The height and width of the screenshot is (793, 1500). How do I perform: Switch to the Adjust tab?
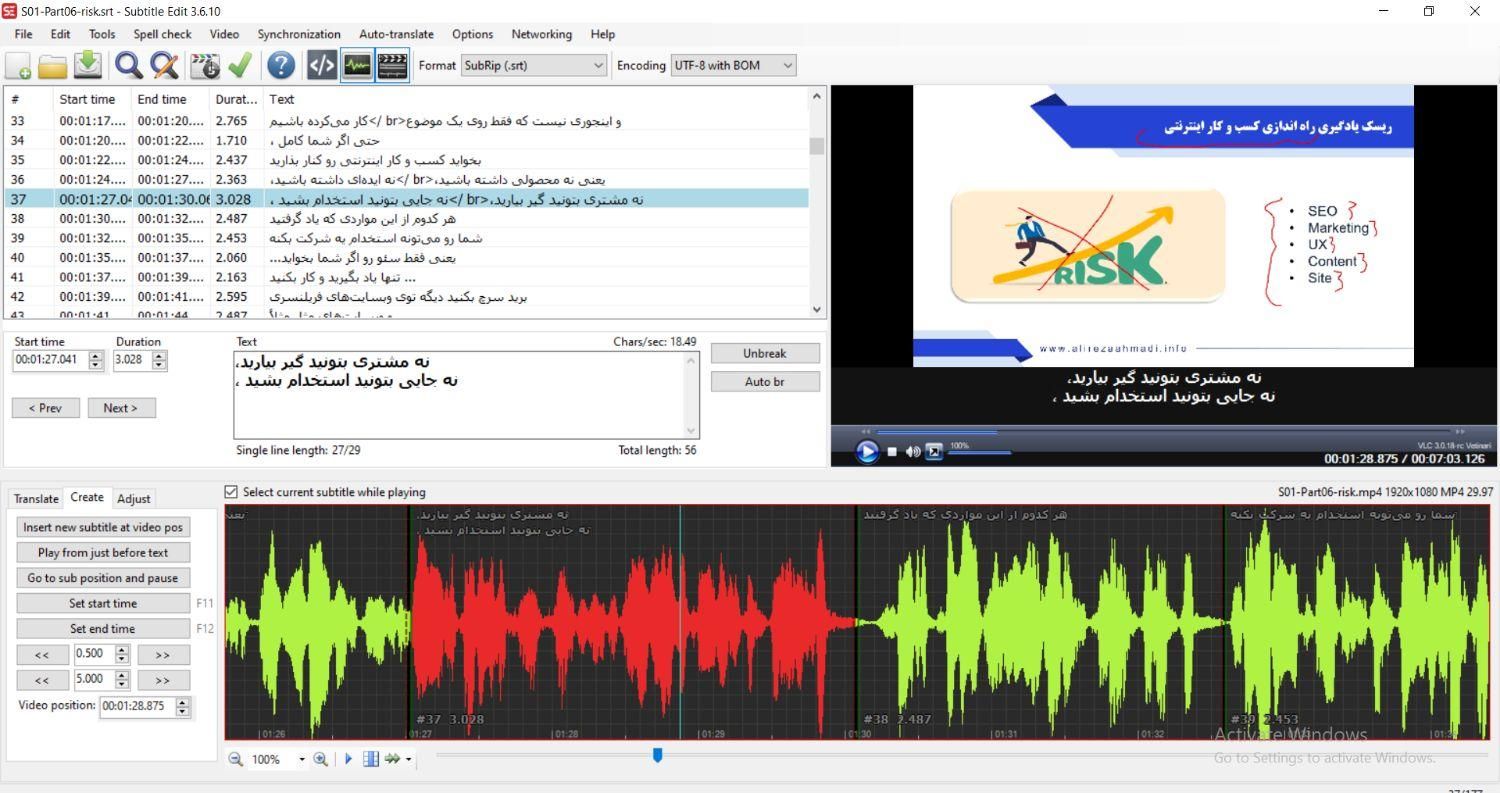coord(134,498)
